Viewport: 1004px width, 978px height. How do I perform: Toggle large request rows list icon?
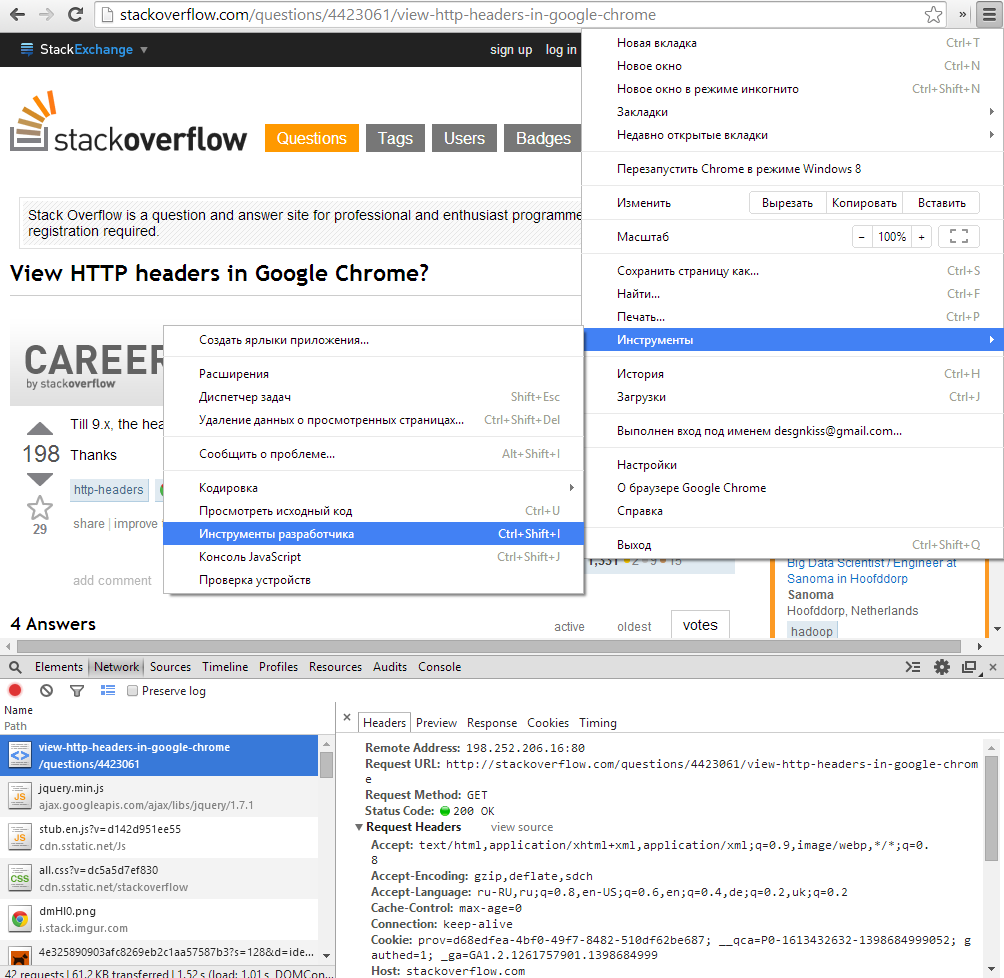[x=108, y=690]
